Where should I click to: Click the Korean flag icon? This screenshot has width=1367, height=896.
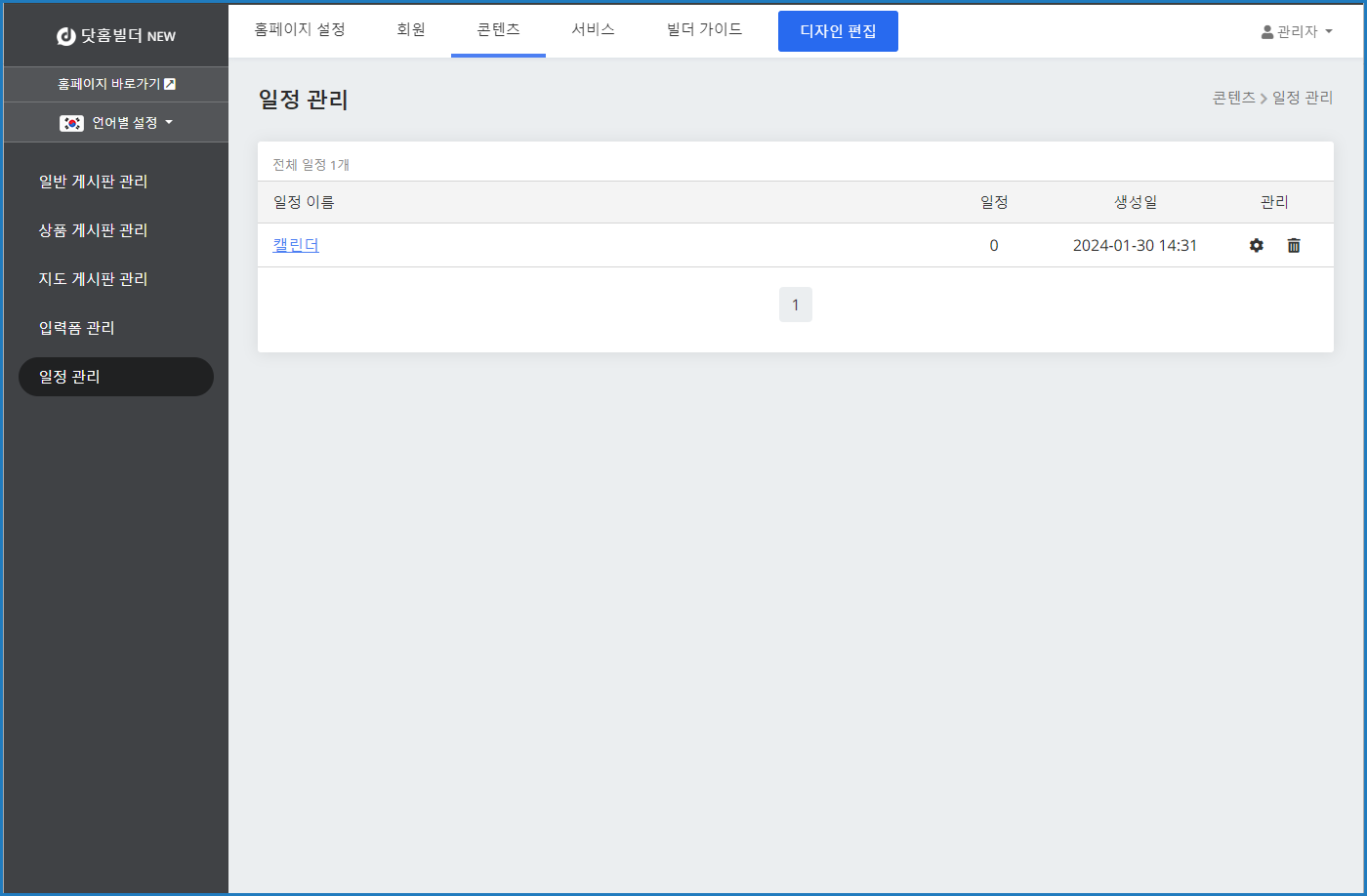pyautogui.click(x=71, y=123)
